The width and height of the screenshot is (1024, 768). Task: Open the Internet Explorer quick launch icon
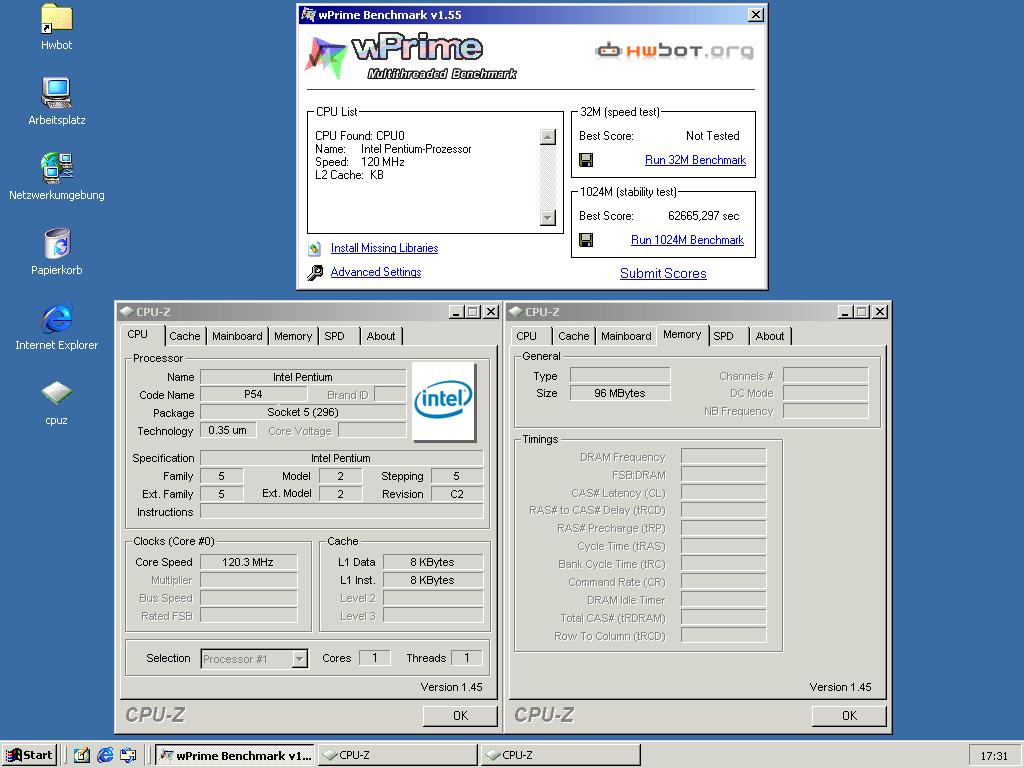click(104, 755)
